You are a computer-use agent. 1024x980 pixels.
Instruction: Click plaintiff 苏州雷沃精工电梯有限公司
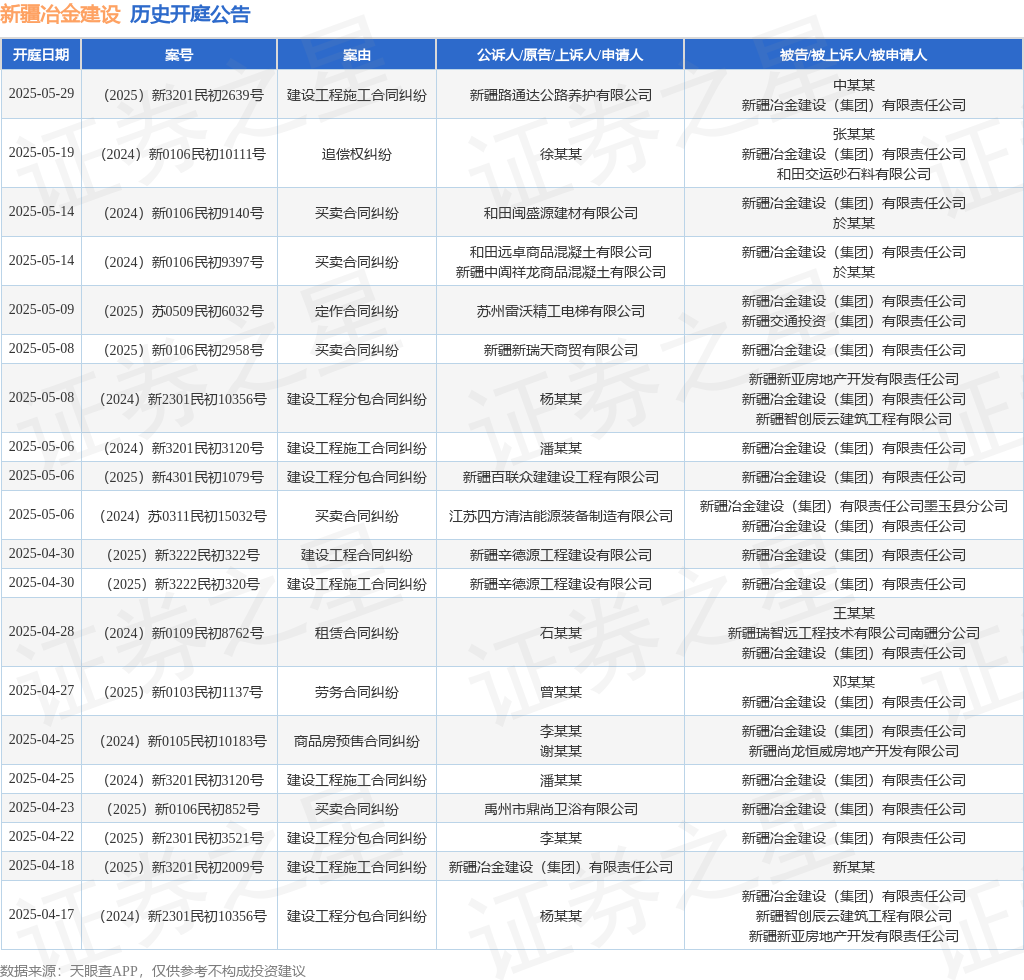(x=560, y=311)
